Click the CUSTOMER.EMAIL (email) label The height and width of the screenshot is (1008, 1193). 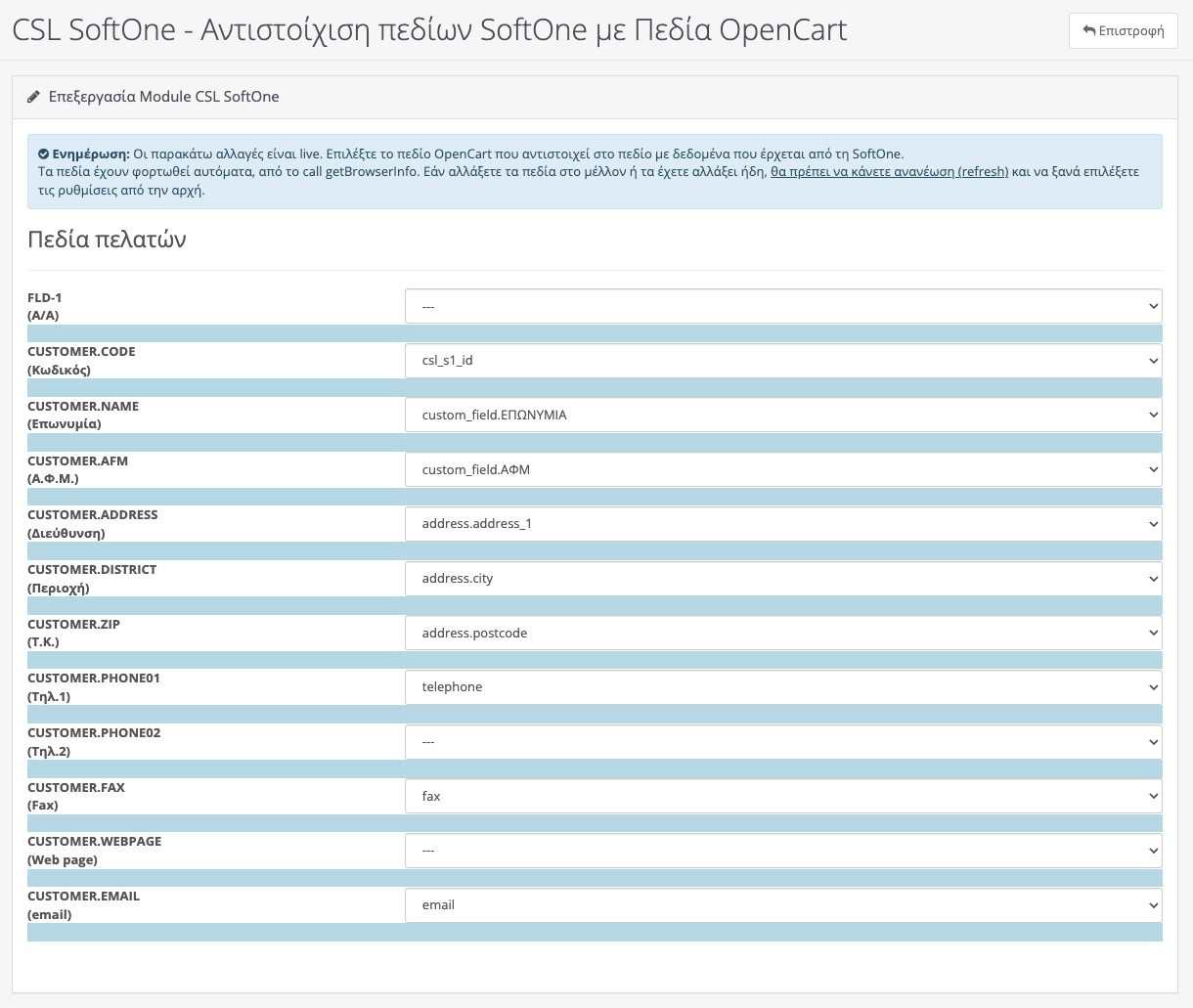83,905
